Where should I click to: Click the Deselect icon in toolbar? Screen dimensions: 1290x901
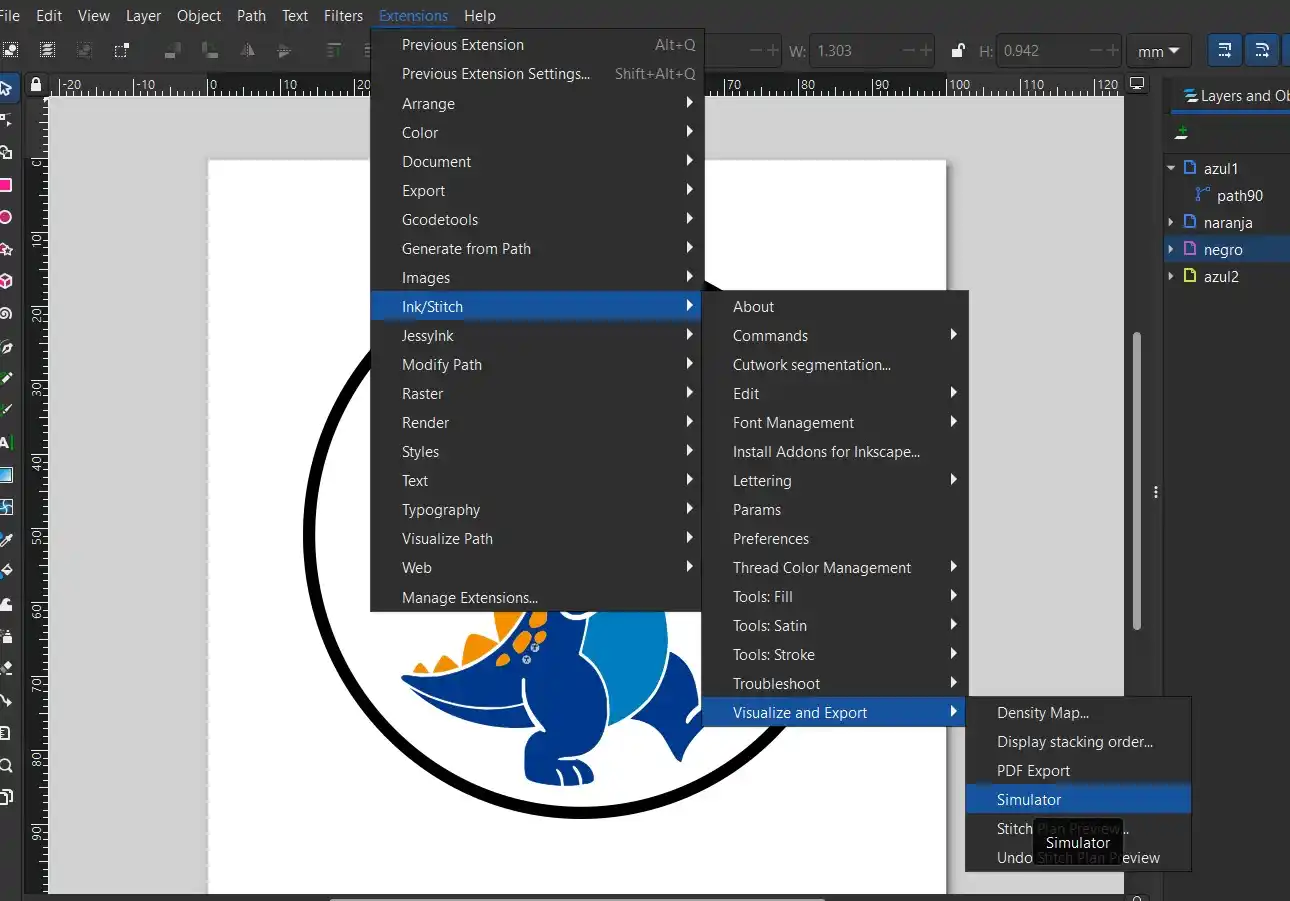[x=84, y=50]
